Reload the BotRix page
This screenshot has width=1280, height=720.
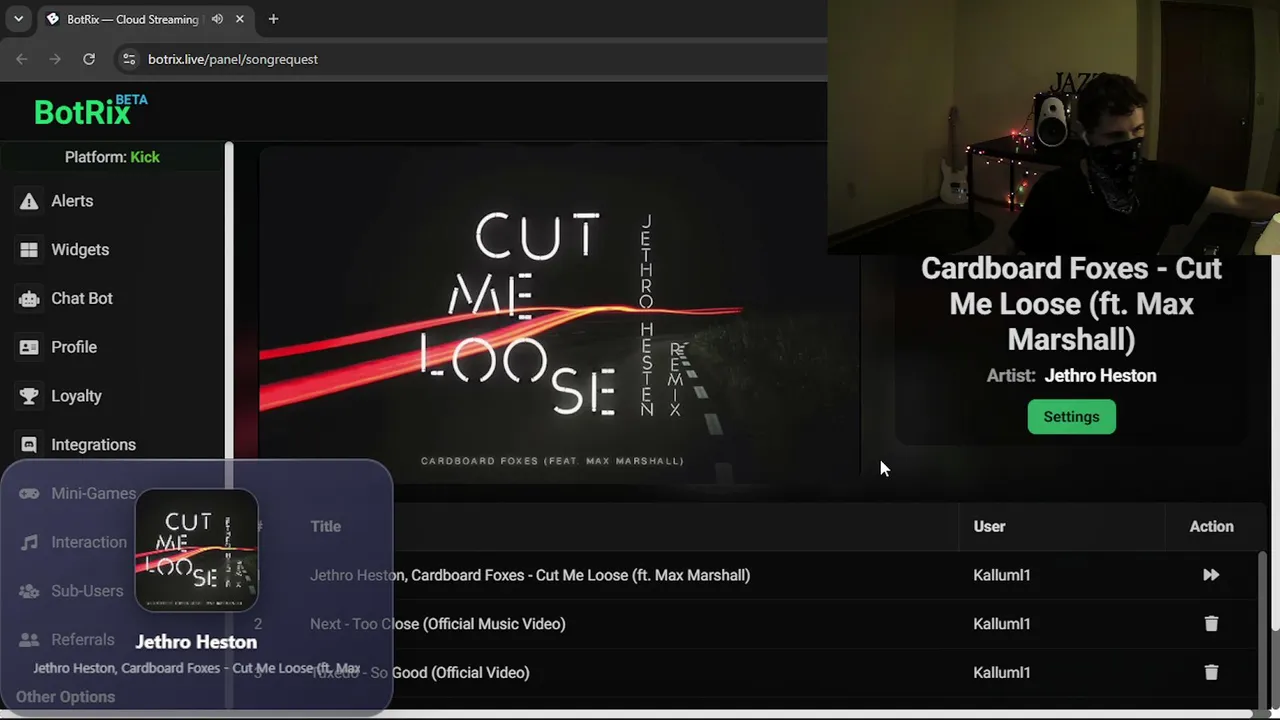pyautogui.click(x=89, y=59)
